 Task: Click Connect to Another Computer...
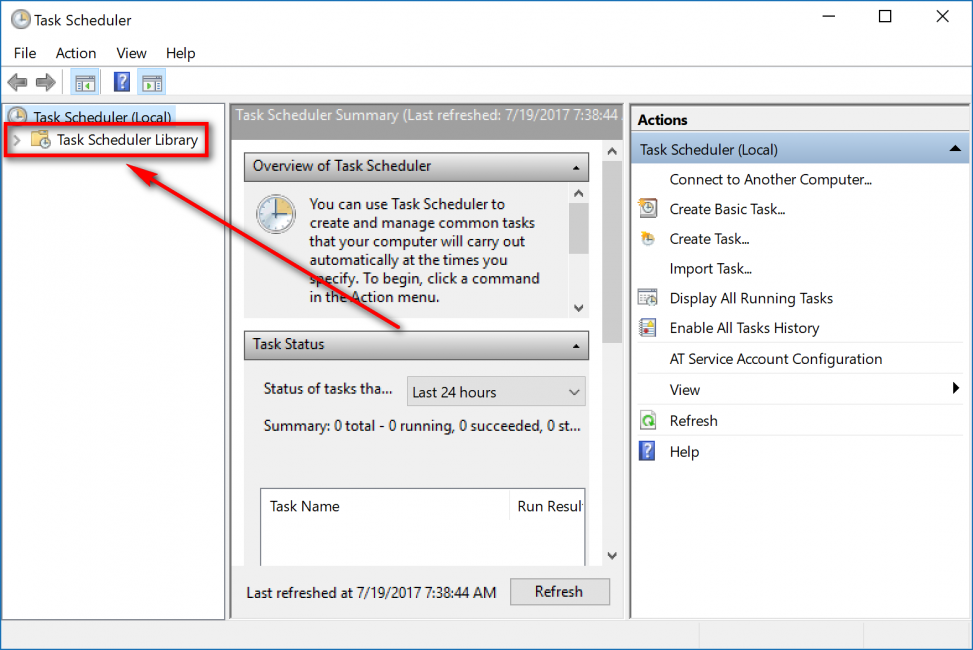771,179
